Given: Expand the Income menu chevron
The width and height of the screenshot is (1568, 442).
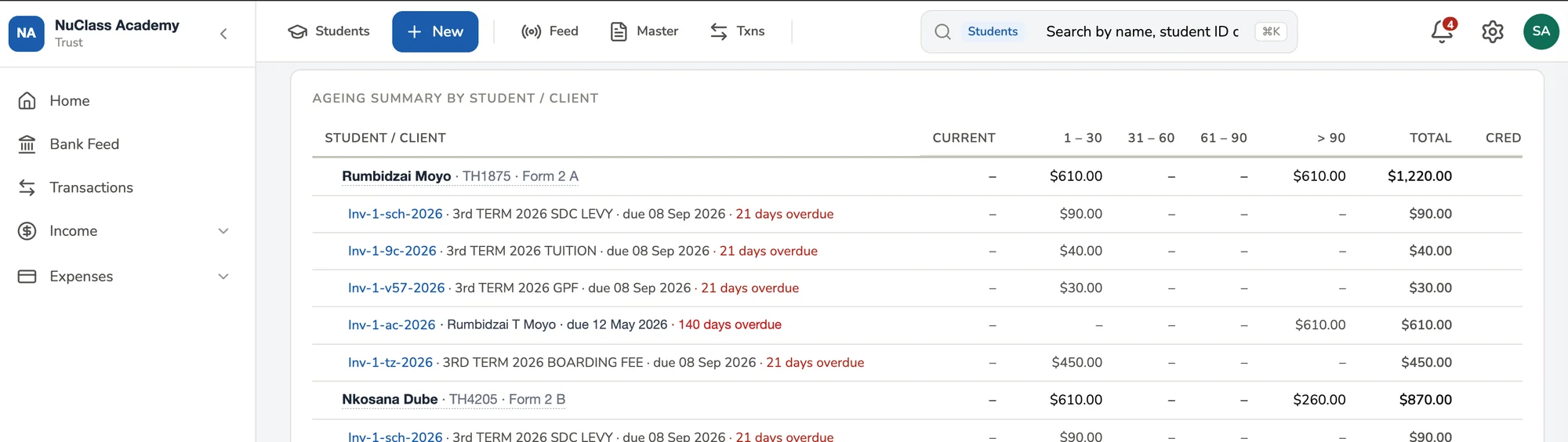Looking at the screenshot, I should click(x=223, y=231).
